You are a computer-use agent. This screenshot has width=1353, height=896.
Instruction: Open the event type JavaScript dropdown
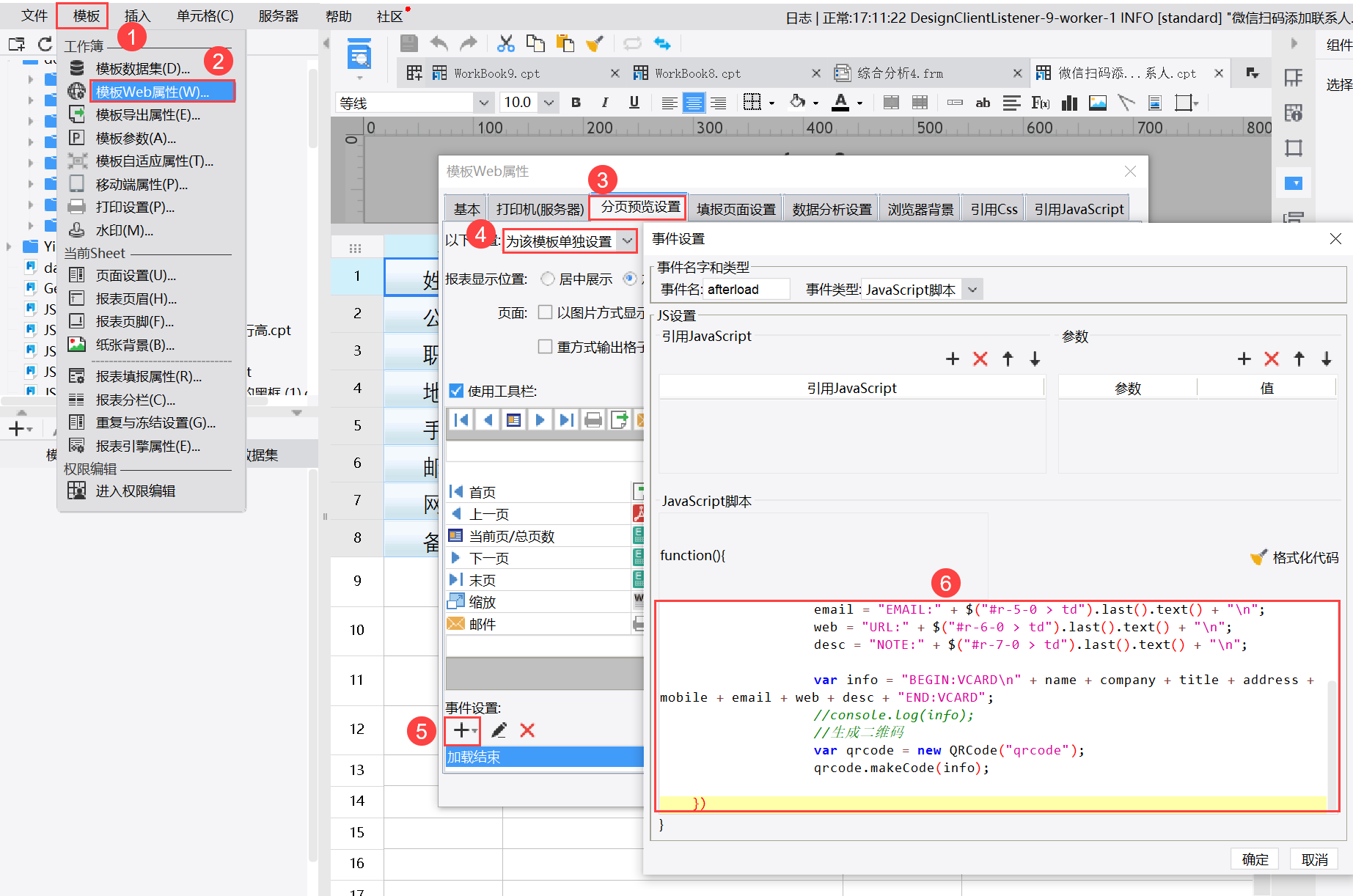coord(972,290)
